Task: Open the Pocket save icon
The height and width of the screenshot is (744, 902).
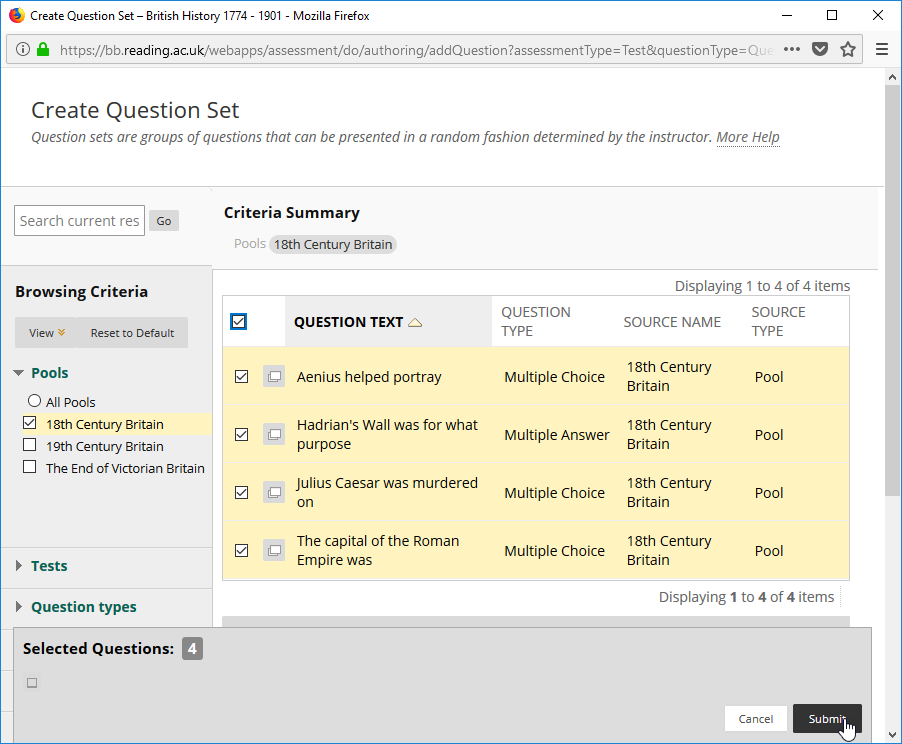Action: pyautogui.click(x=820, y=49)
